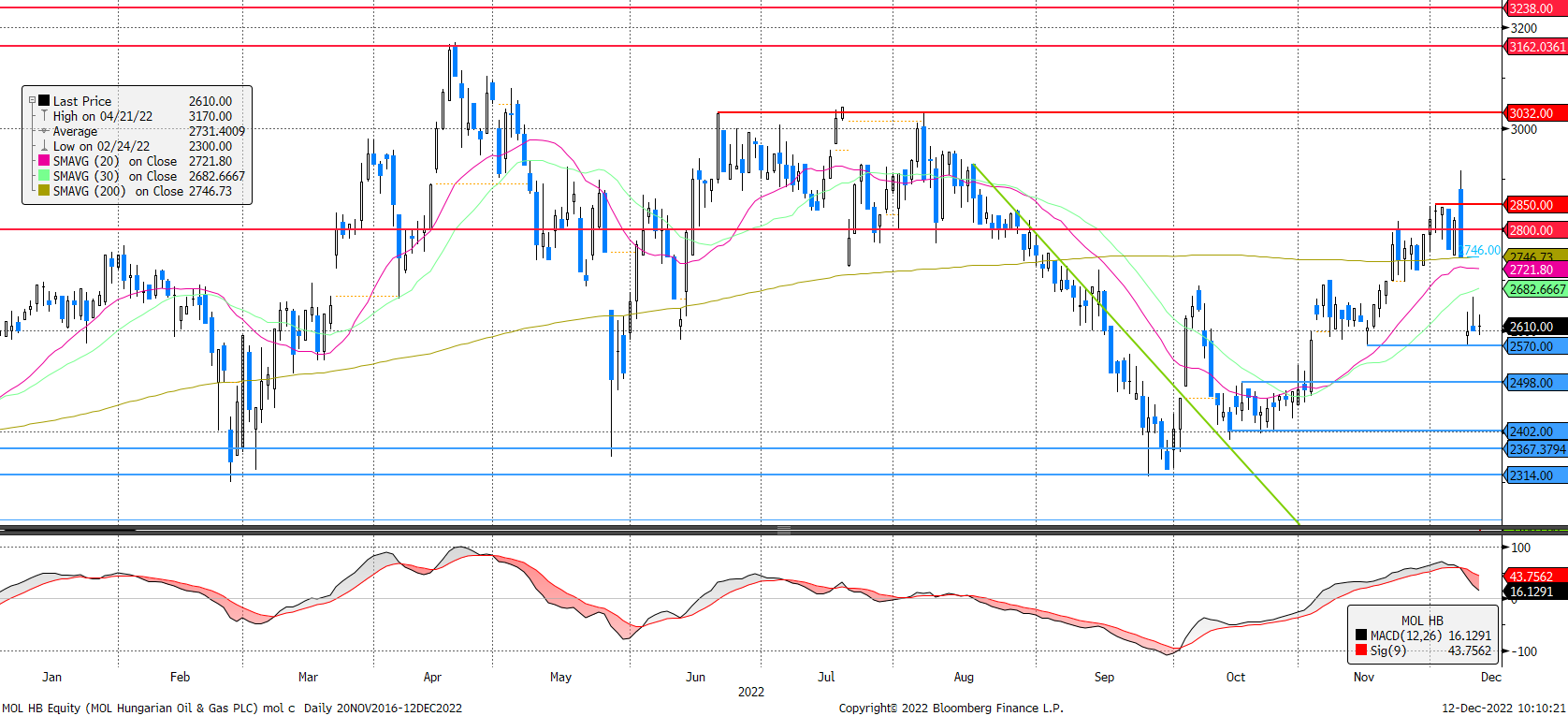The image size is (1568, 716).
Task: Click the pink SMAVG (20) color swatch
Action: tap(44, 161)
